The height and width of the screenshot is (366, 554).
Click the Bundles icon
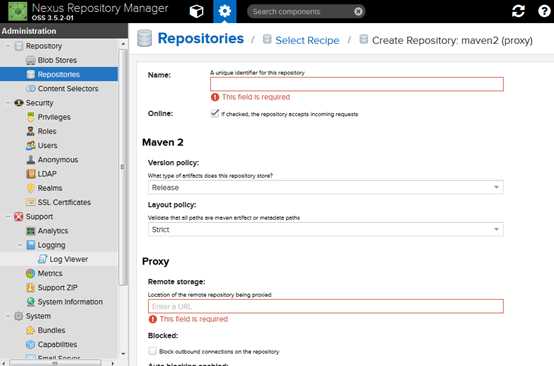click(x=31, y=330)
